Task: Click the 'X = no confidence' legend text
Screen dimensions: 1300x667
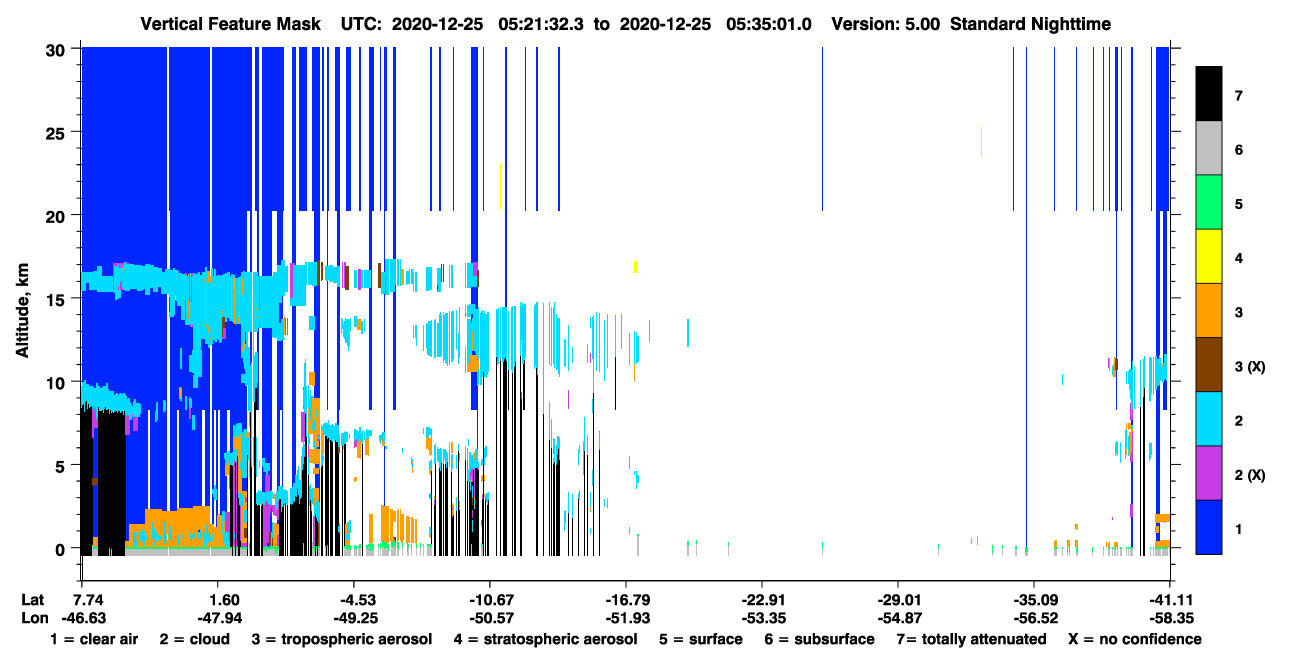Action: (1135, 639)
